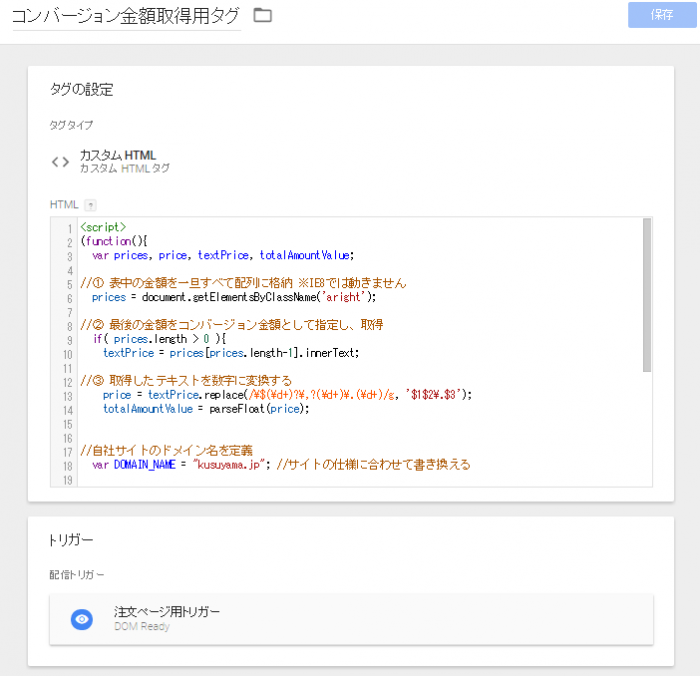Viewport: 700px width, 676px height.
Task: Select the カスタム HTML tag type
Action: pos(118,156)
